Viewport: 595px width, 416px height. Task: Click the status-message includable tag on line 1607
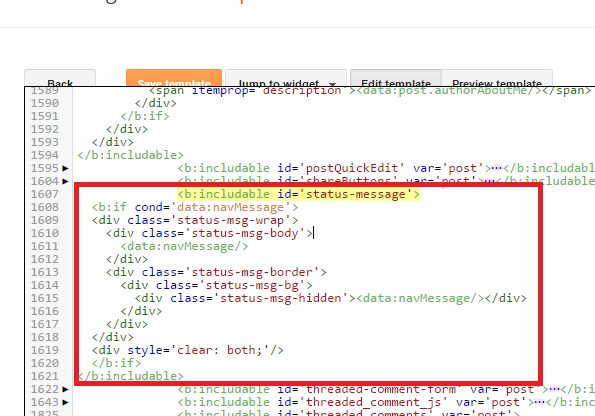coord(299,194)
